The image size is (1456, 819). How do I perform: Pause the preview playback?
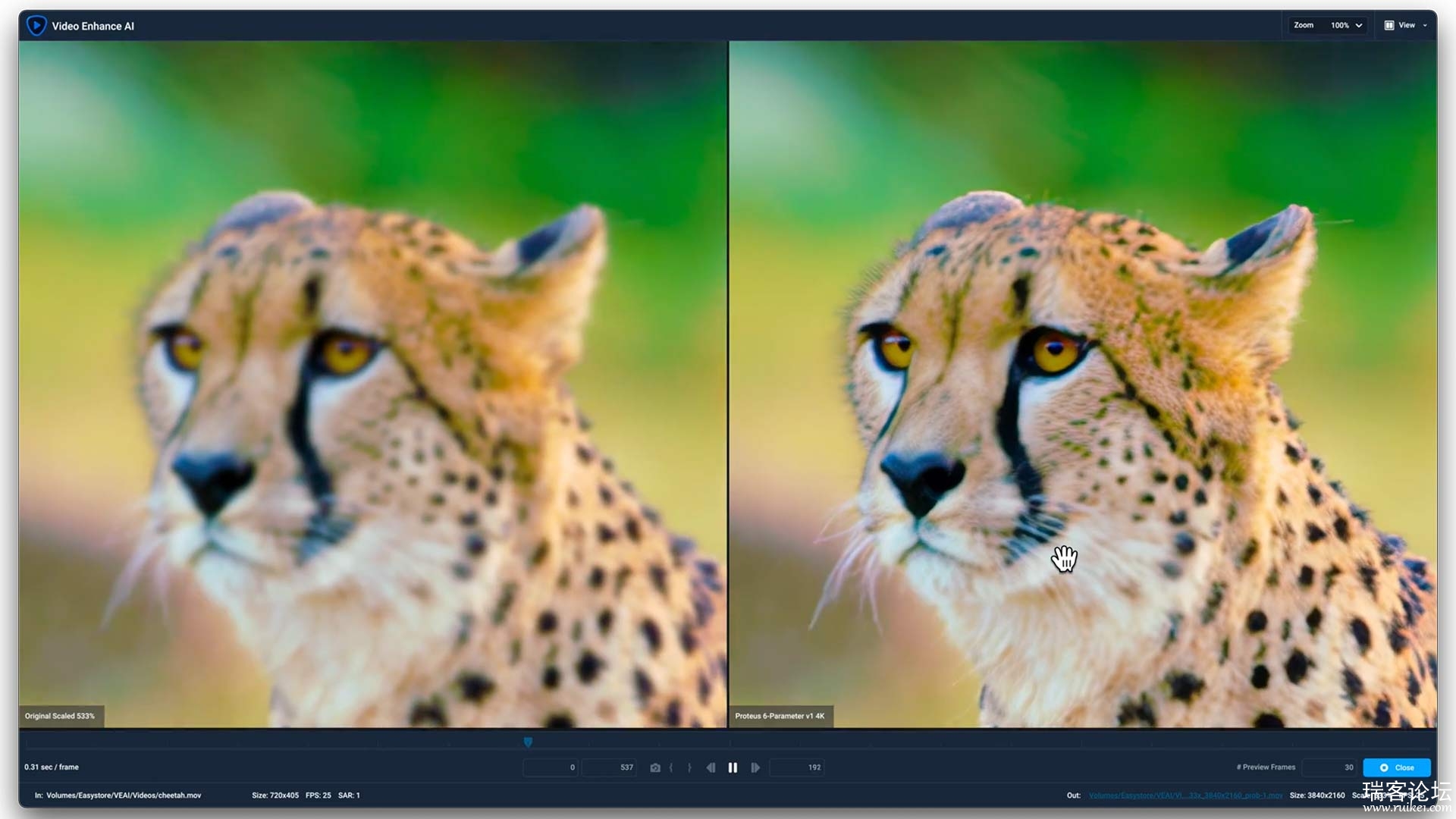733,767
